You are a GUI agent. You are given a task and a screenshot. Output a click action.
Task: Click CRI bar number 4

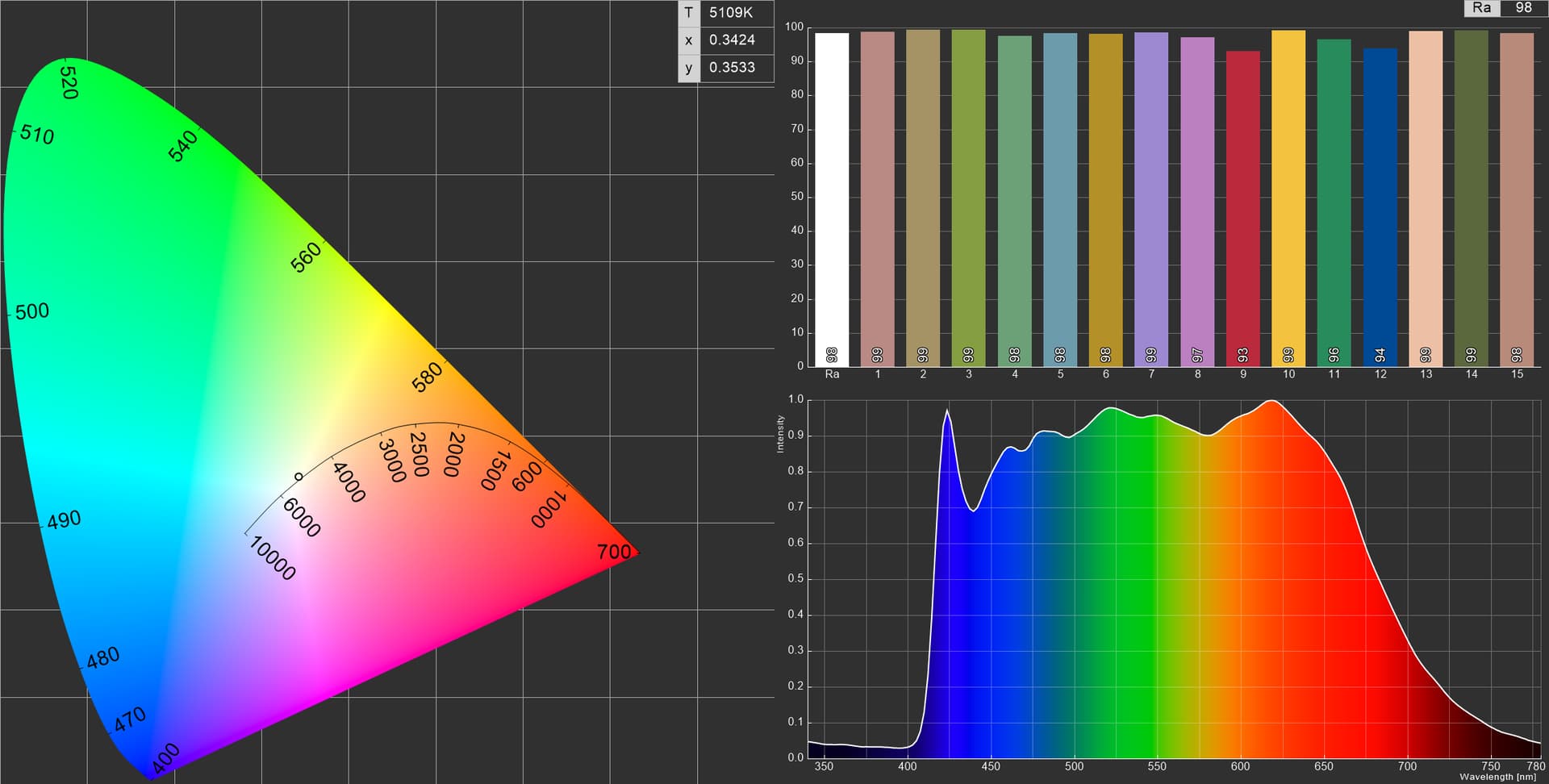pyautogui.click(x=1014, y=201)
